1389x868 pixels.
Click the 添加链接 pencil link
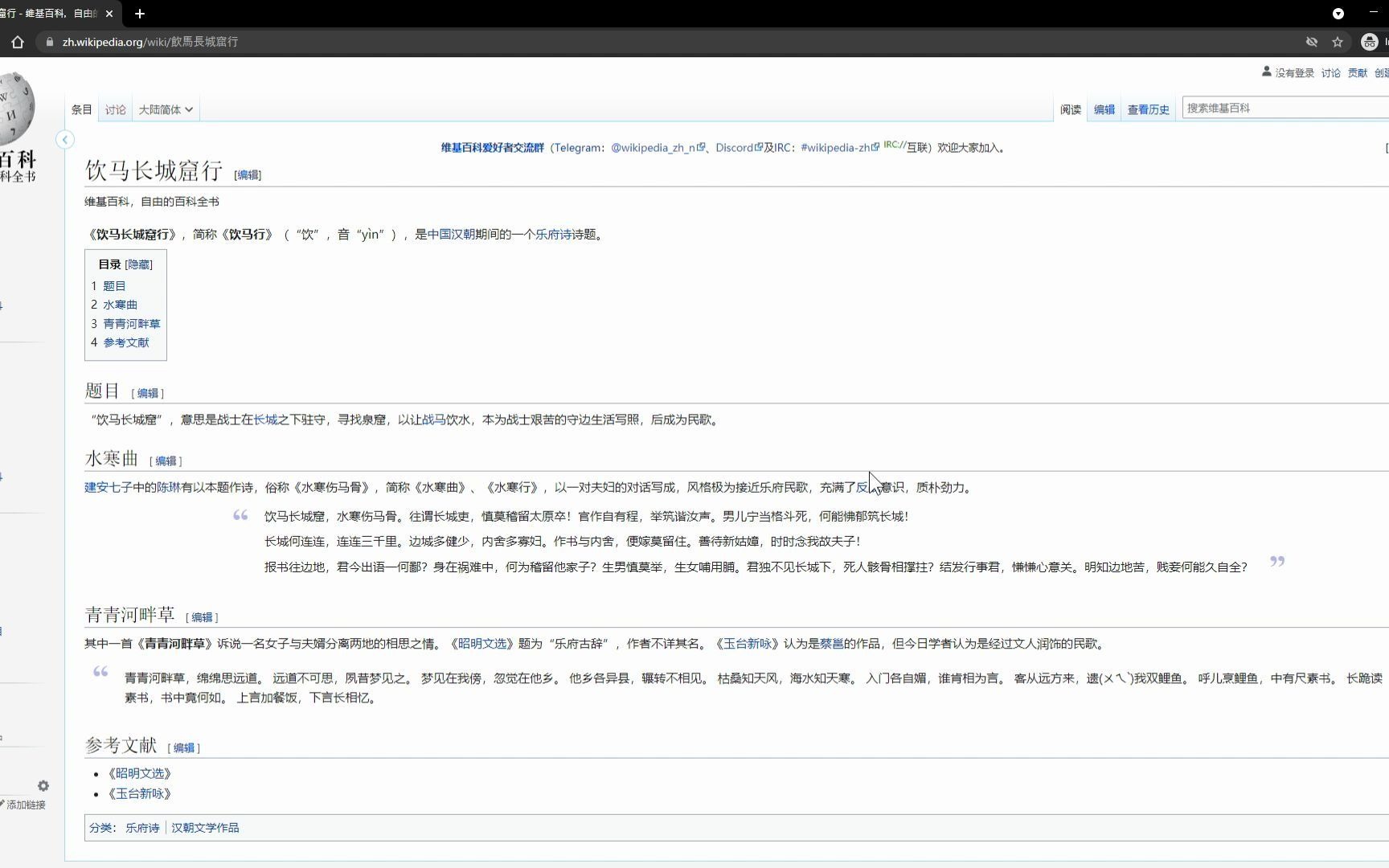[24, 805]
